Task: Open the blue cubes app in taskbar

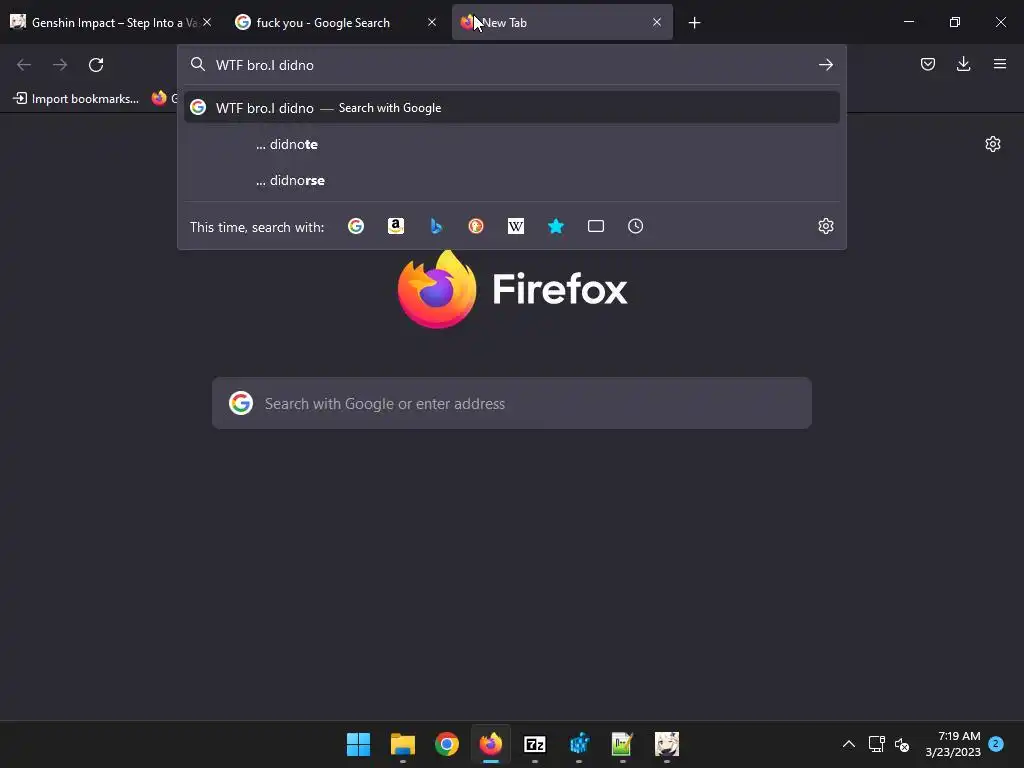Action: 579,744
